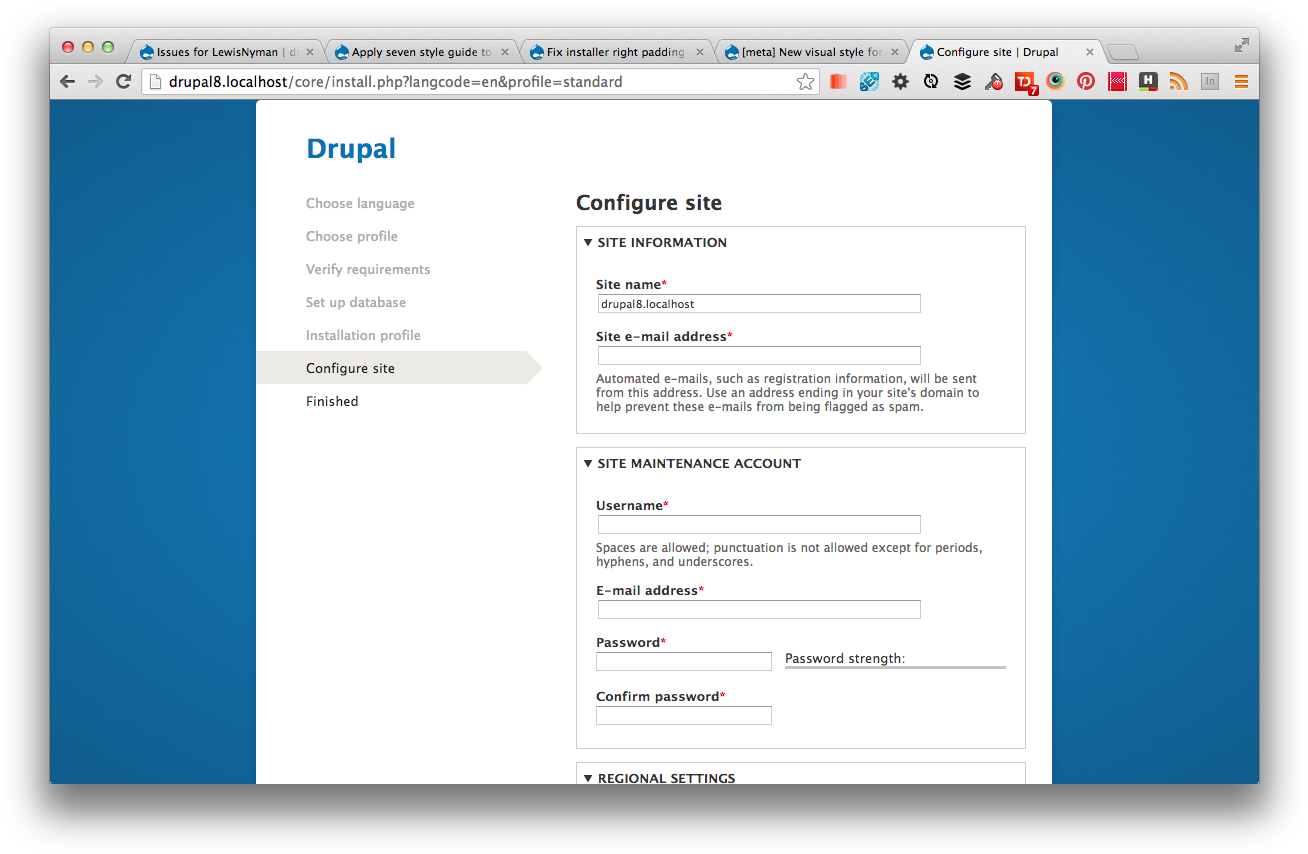
Task: Click the gear extension icon
Action: (900, 82)
